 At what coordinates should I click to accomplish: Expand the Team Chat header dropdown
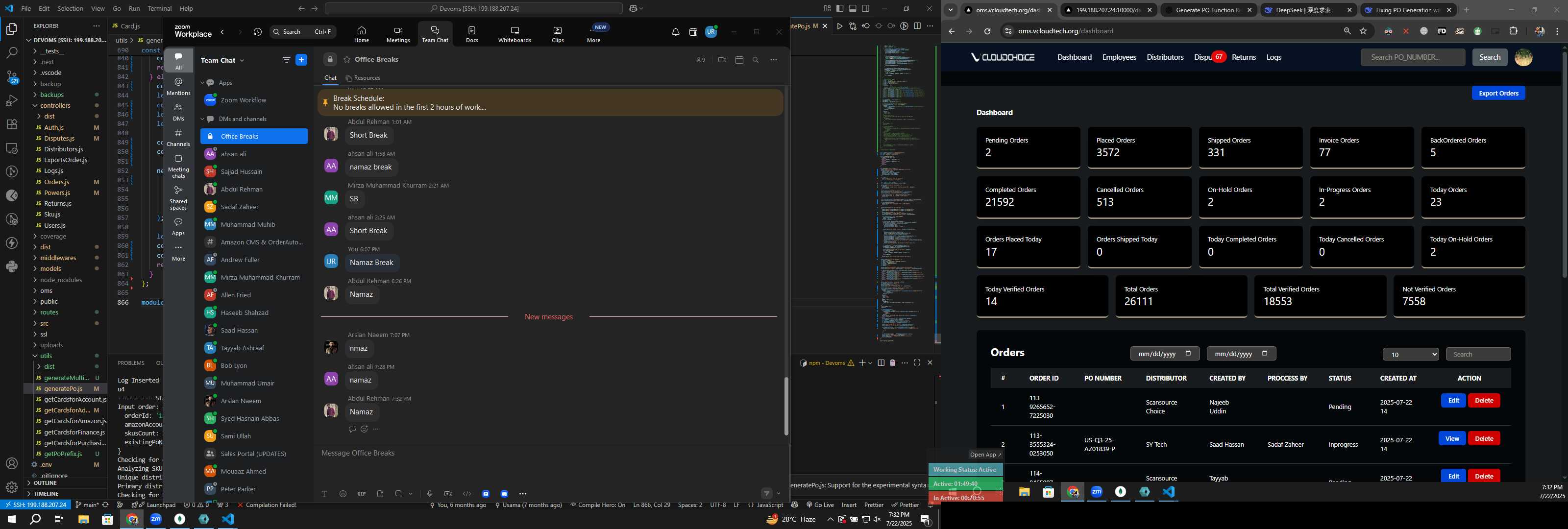click(x=242, y=60)
